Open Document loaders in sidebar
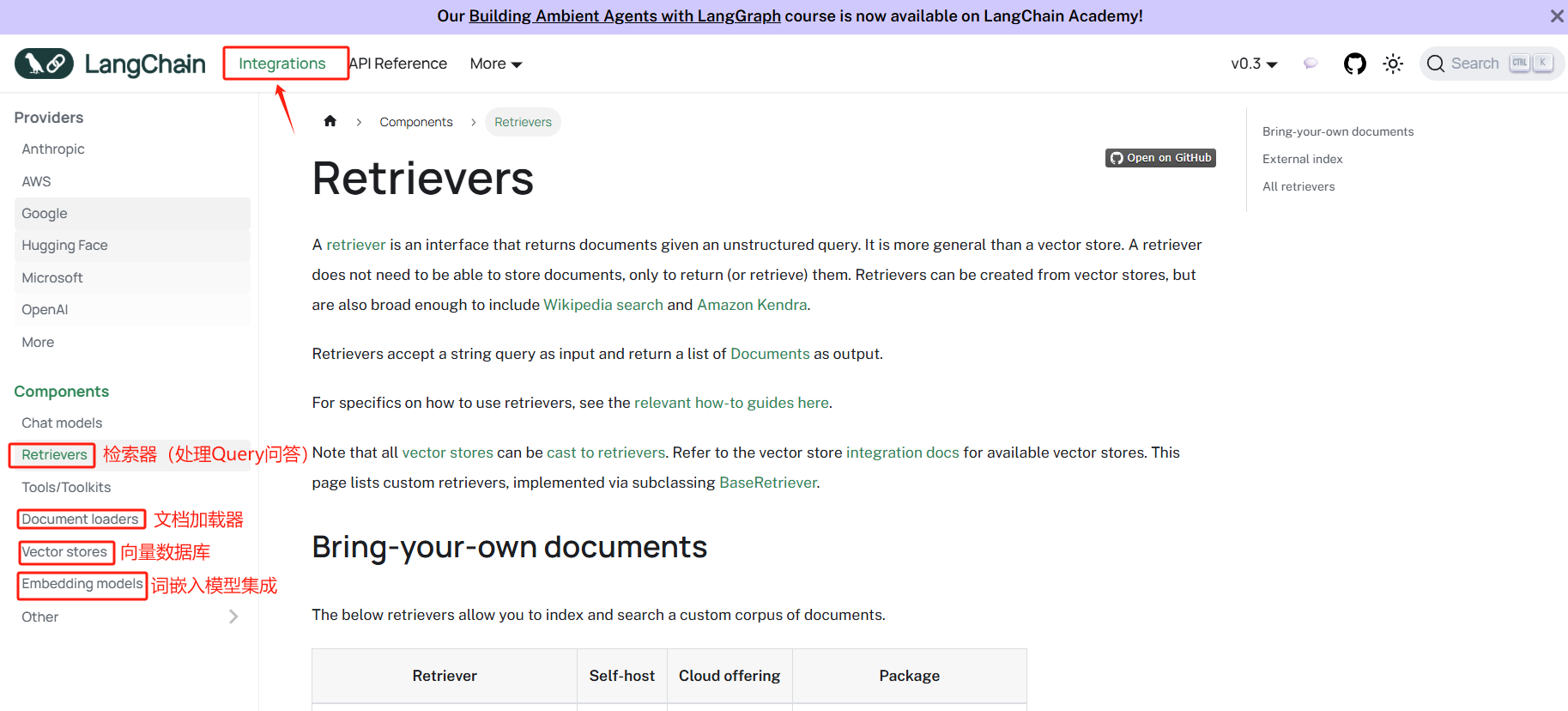Screen dimensions: 1568x711 pos(80,519)
